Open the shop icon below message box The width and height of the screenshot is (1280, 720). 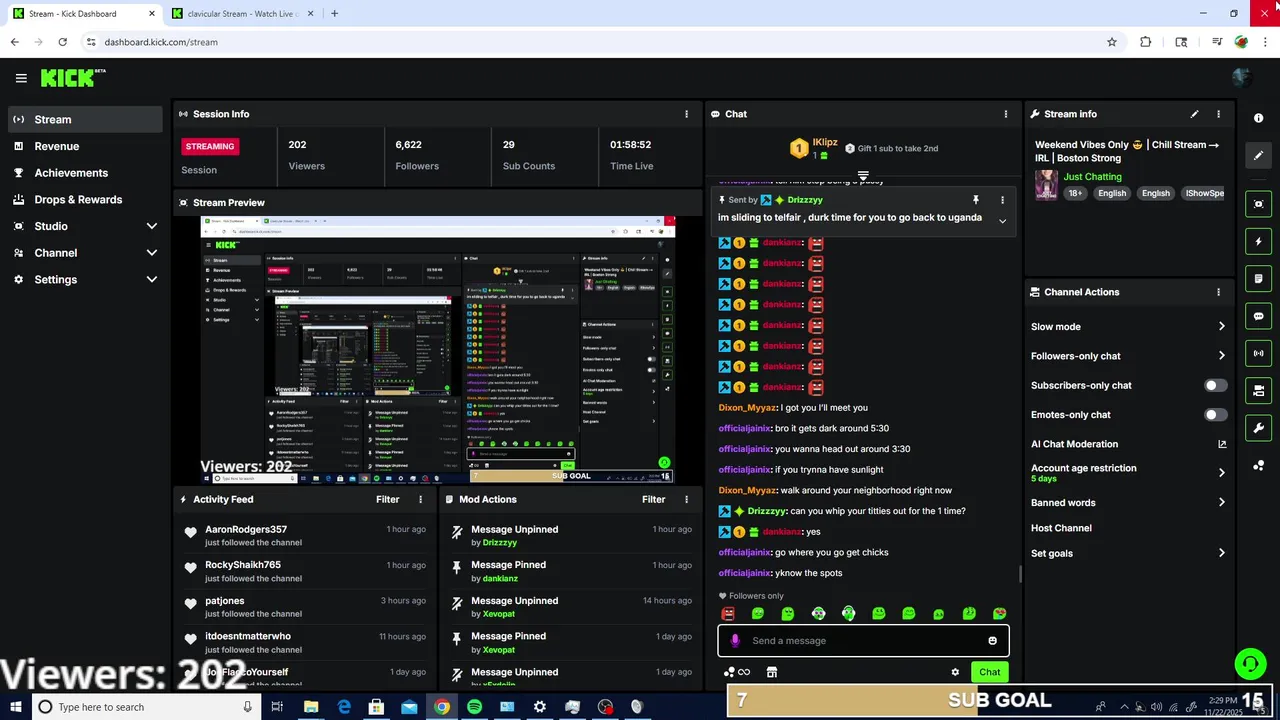[771, 672]
